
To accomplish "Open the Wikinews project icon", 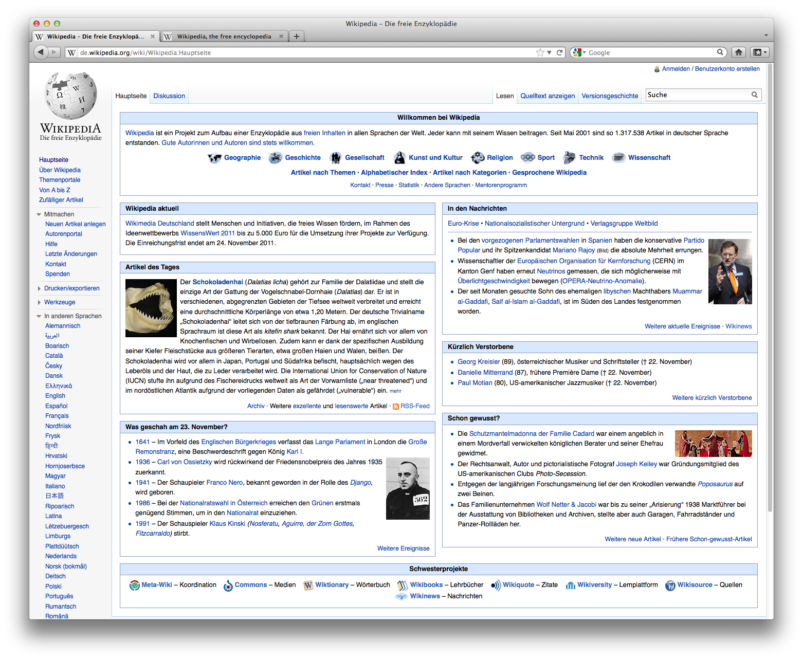I will [402, 597].
